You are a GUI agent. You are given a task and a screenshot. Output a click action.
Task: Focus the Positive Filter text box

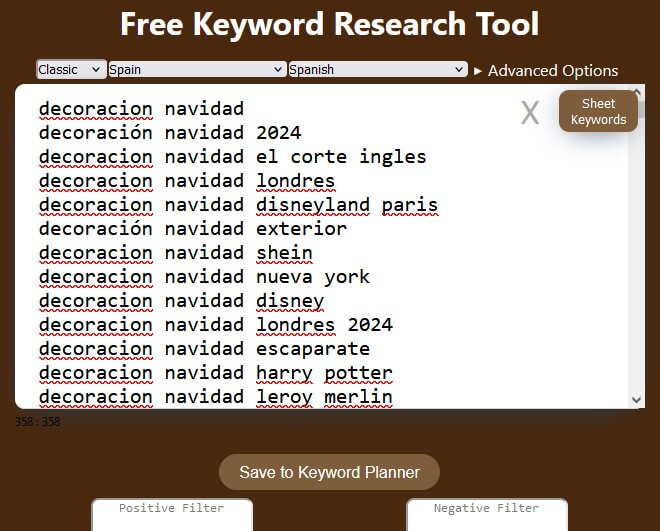click(x=171, y=519)
